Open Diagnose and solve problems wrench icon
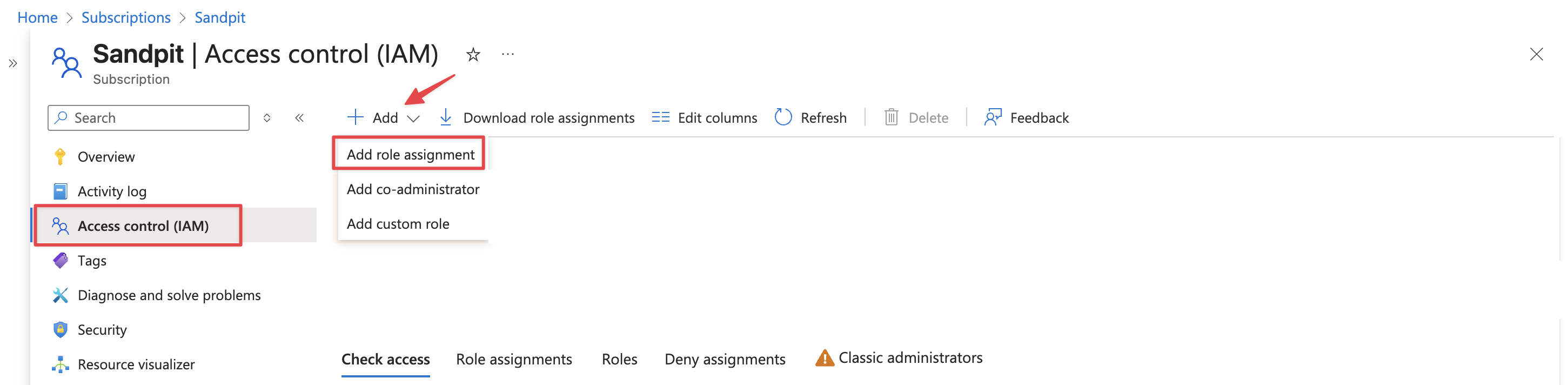1568x385 pixels. coord(61,295)
